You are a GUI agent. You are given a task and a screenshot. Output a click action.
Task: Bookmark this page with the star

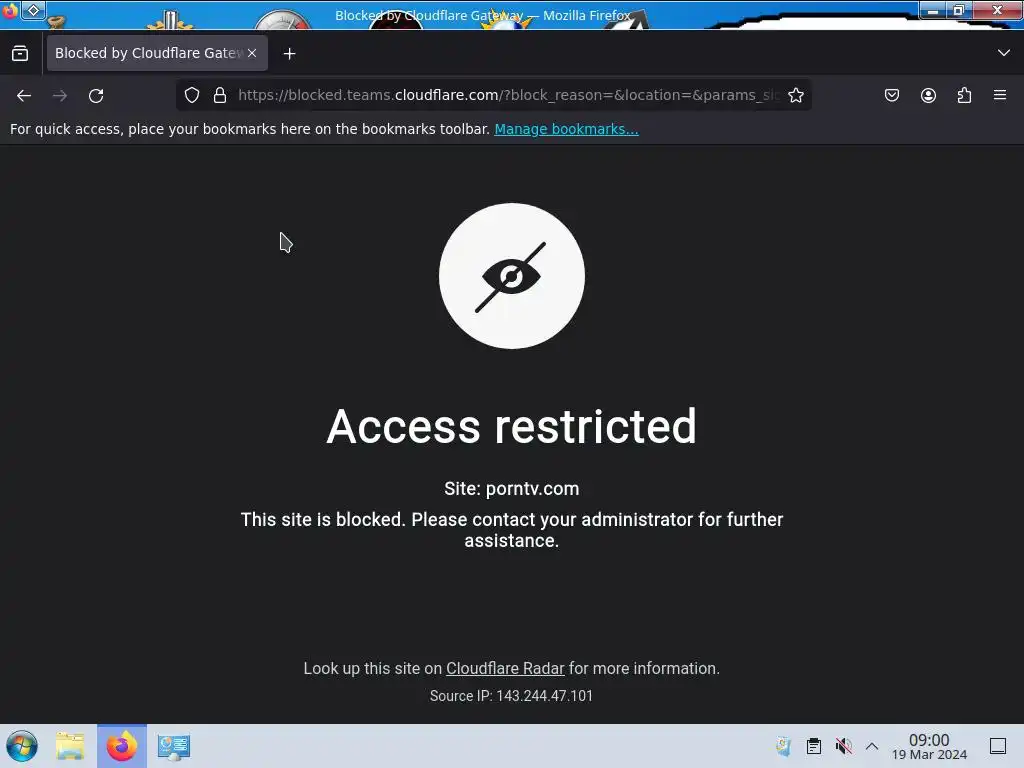point(795,95)
